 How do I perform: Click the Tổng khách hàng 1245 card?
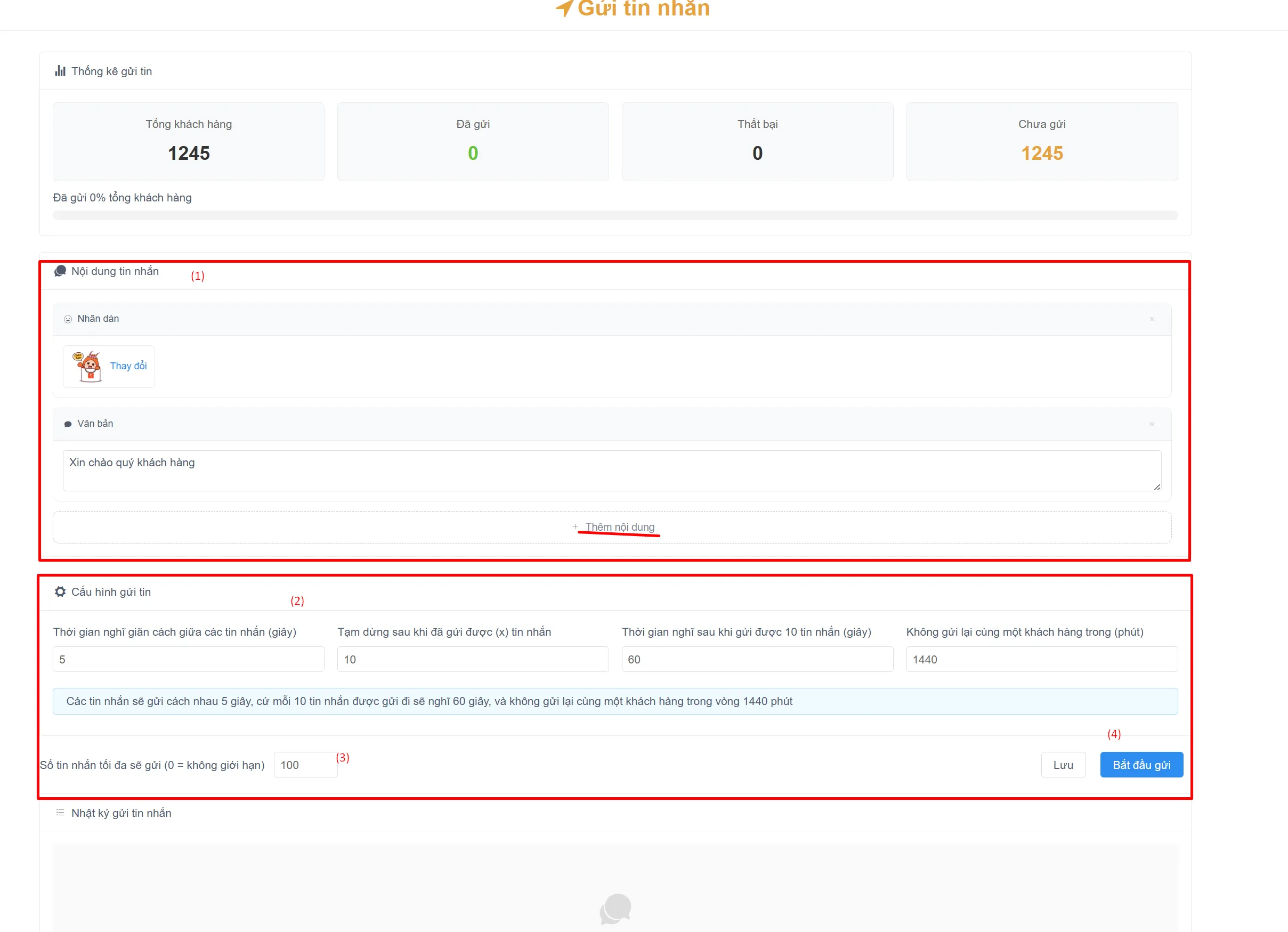coord(189,142)
